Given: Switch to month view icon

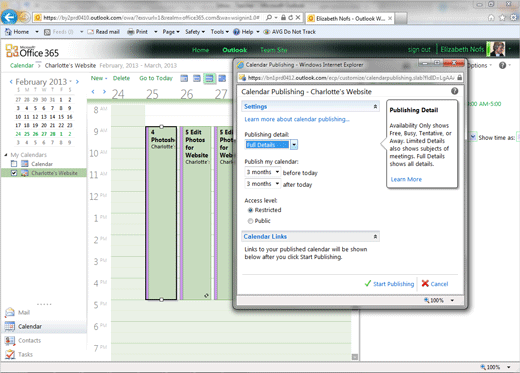Looking at the screenshot, I should coord(222,78).
